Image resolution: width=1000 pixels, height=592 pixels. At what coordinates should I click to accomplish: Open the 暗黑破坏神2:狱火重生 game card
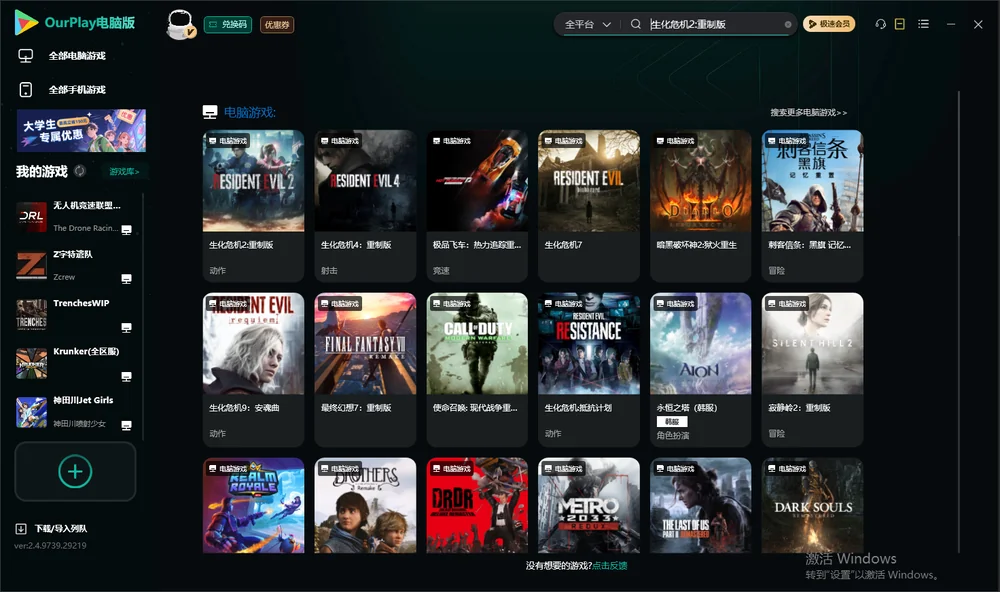tap(700, 205)
